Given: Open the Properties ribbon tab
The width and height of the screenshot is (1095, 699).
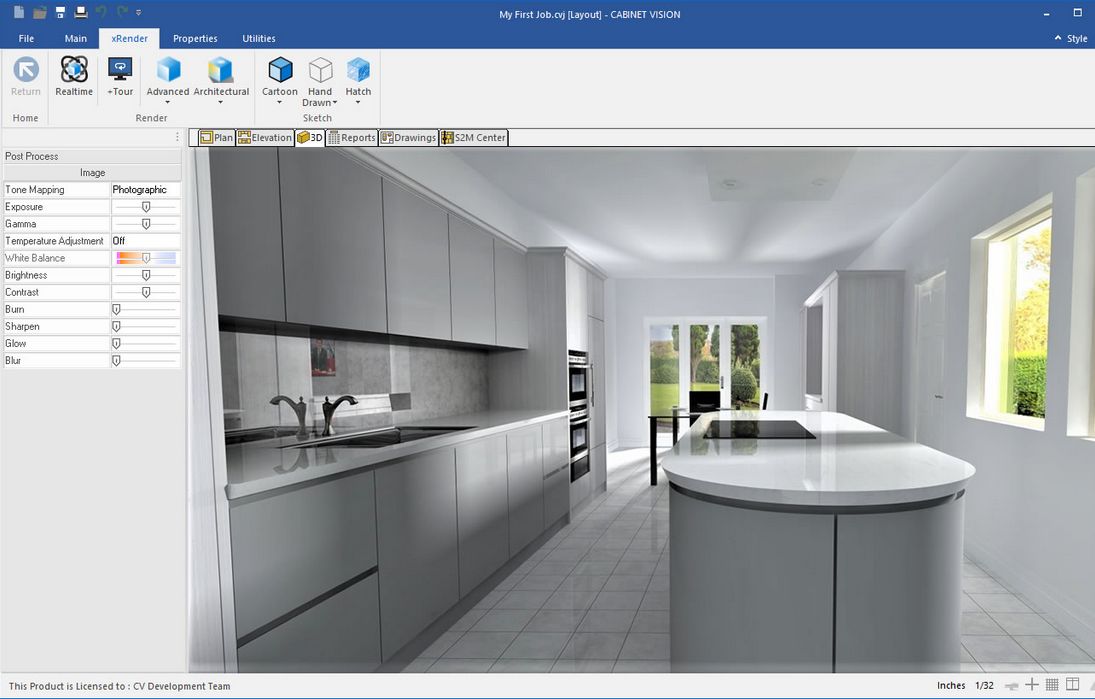Looking at the screenshot, I should 194,38.
